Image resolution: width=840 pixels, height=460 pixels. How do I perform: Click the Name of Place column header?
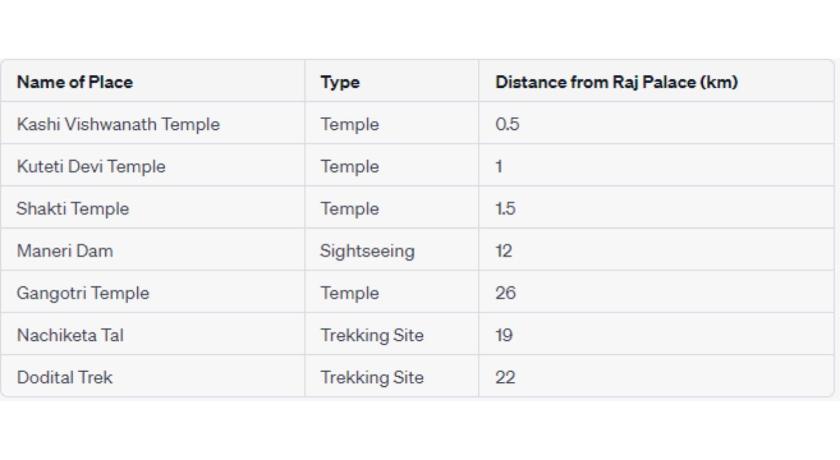(75, 82)
